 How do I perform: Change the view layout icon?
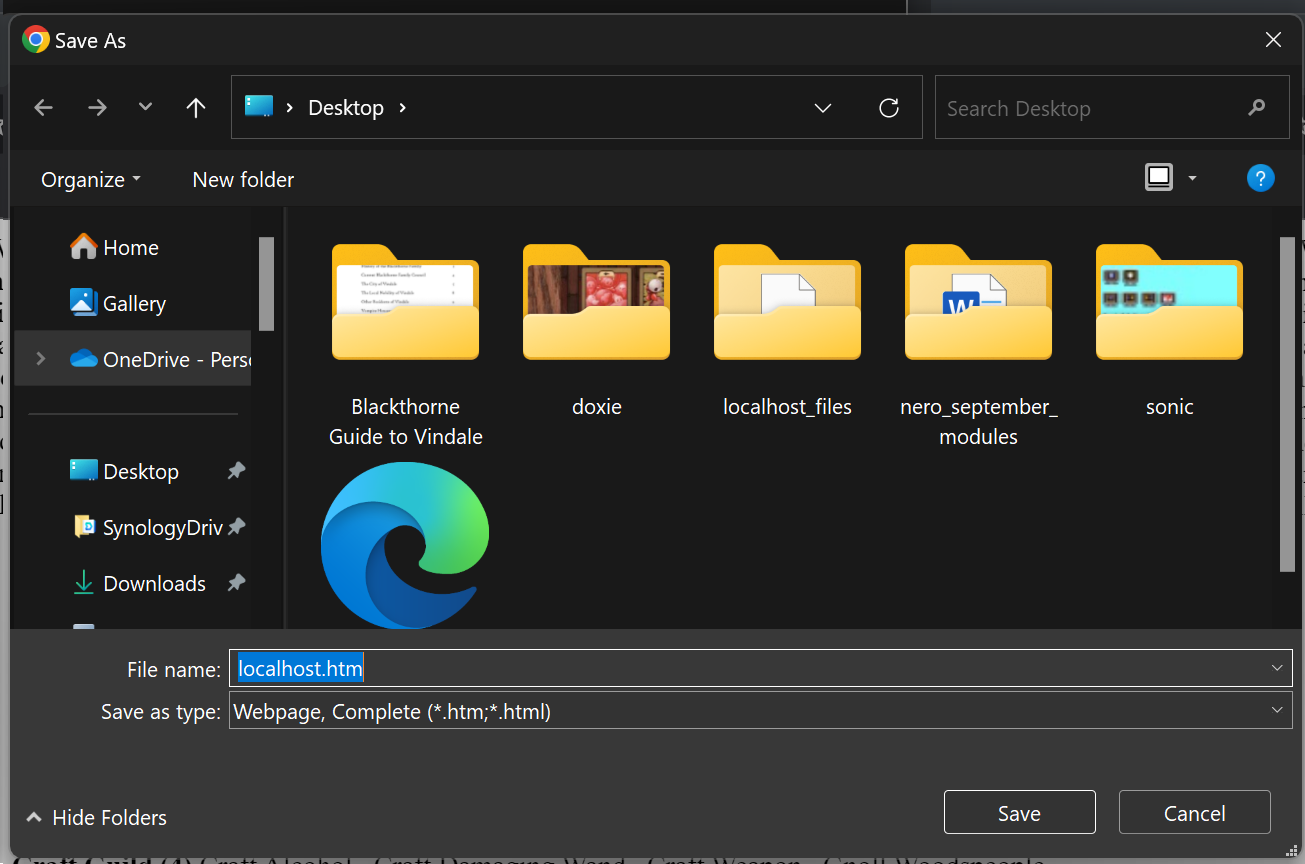point(1159,178)
